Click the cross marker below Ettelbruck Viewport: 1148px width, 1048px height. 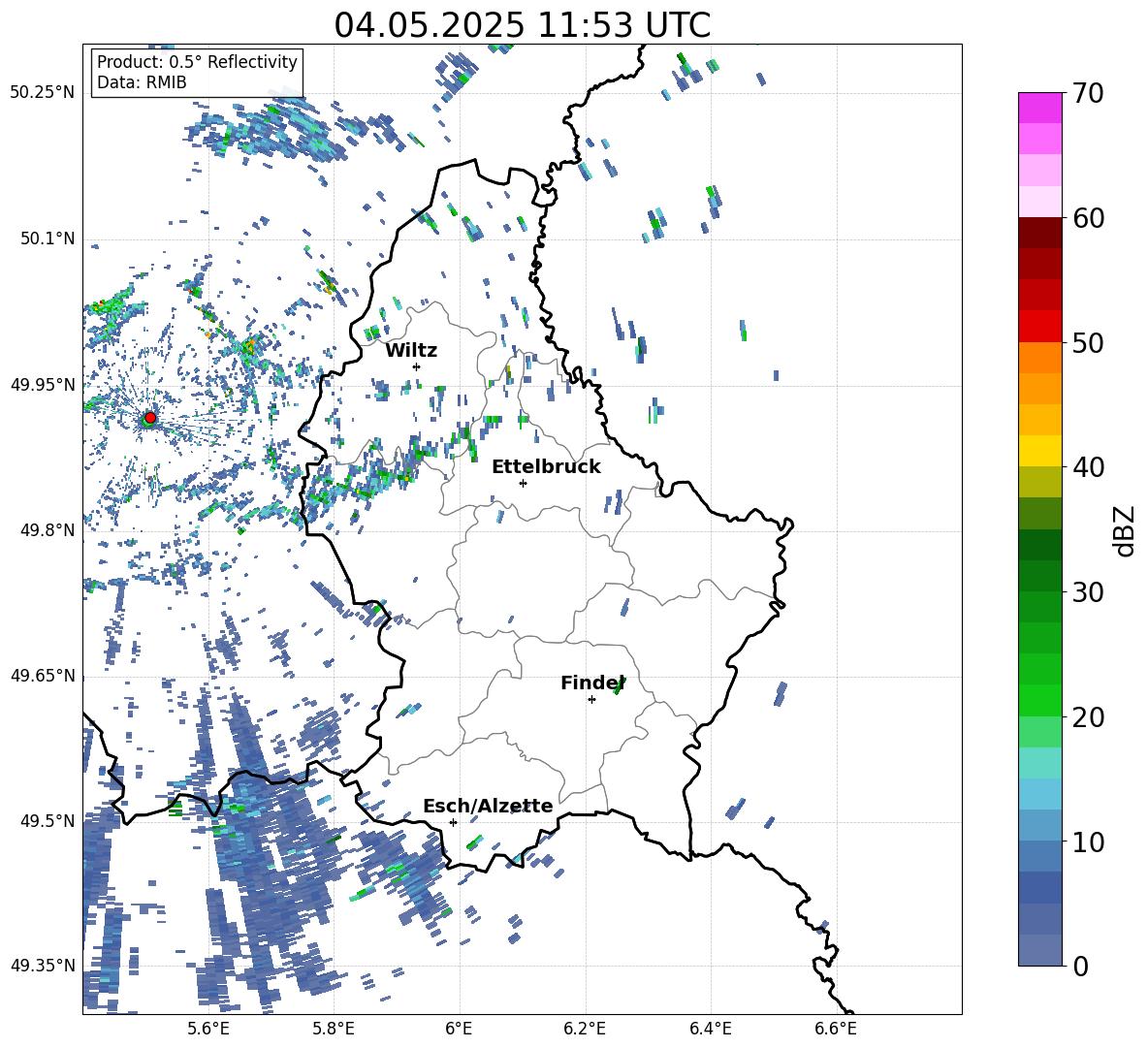tap(523, 483)
